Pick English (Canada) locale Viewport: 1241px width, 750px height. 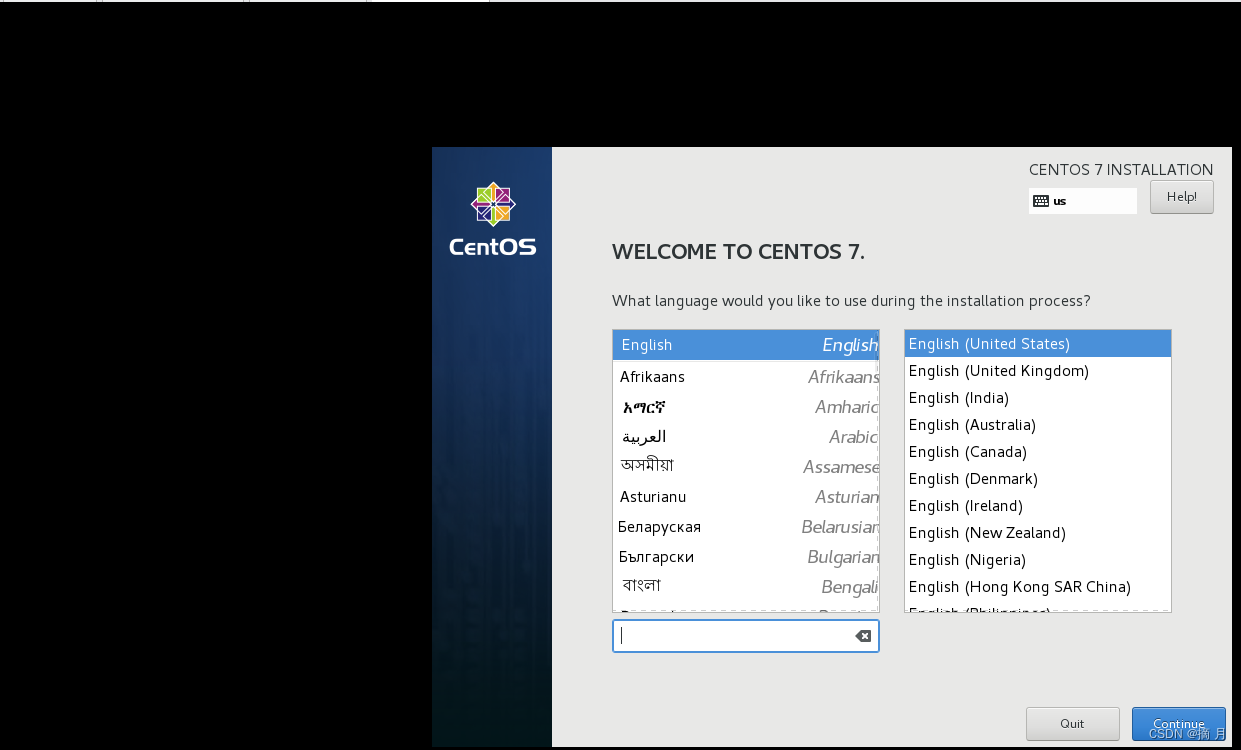pyautogui.click(x=1038, y=452)
